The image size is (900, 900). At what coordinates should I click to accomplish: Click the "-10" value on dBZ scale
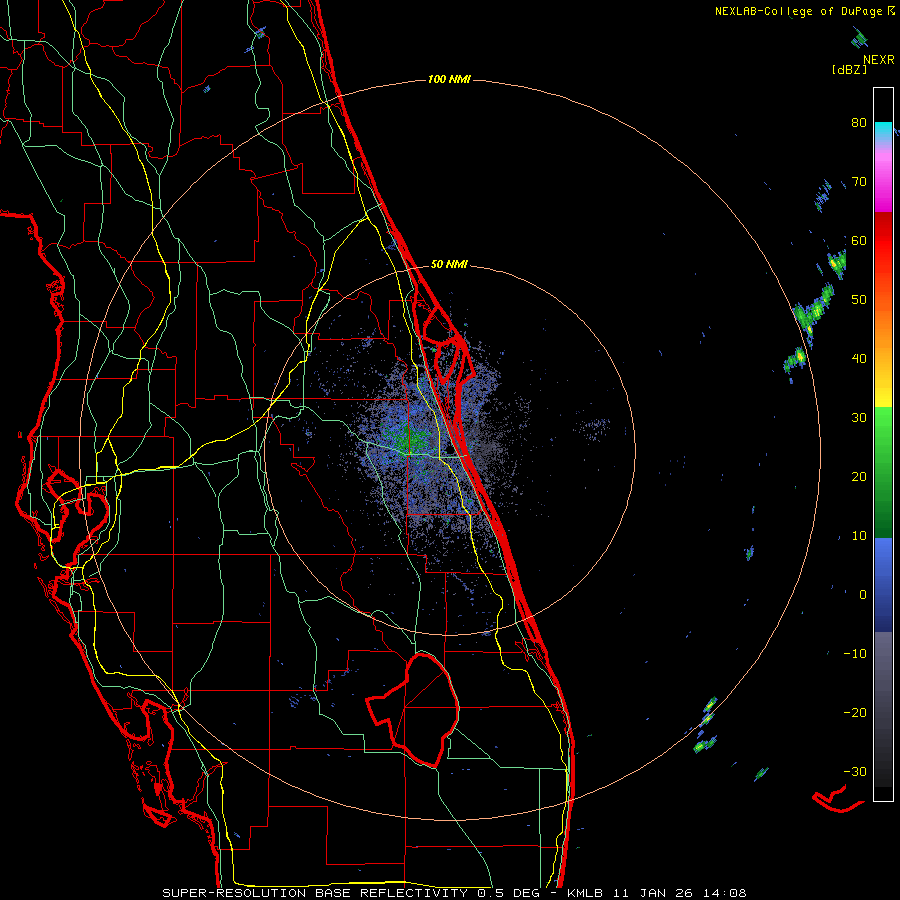[x=855, y=653]
